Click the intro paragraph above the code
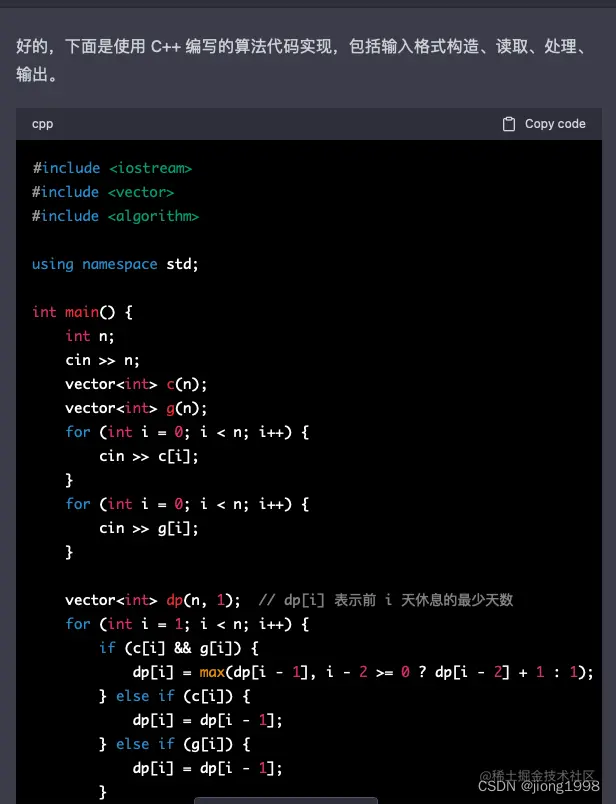The height and width of the screenshot is (804, 616). pos(302,60)
